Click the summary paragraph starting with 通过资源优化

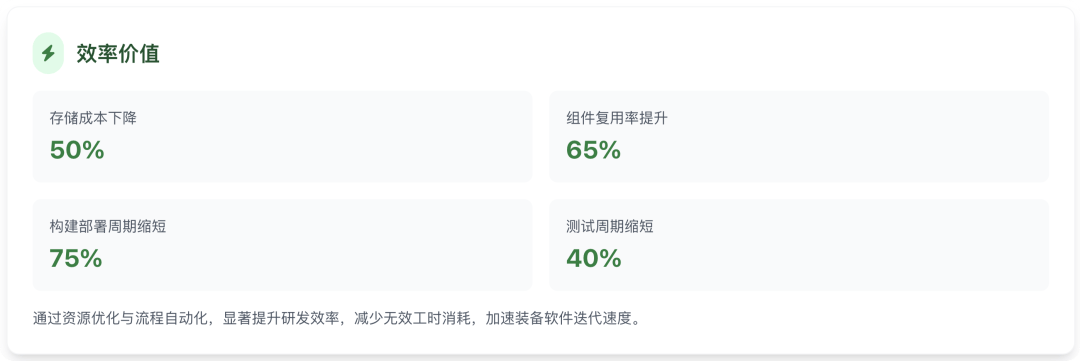(338, 319)
